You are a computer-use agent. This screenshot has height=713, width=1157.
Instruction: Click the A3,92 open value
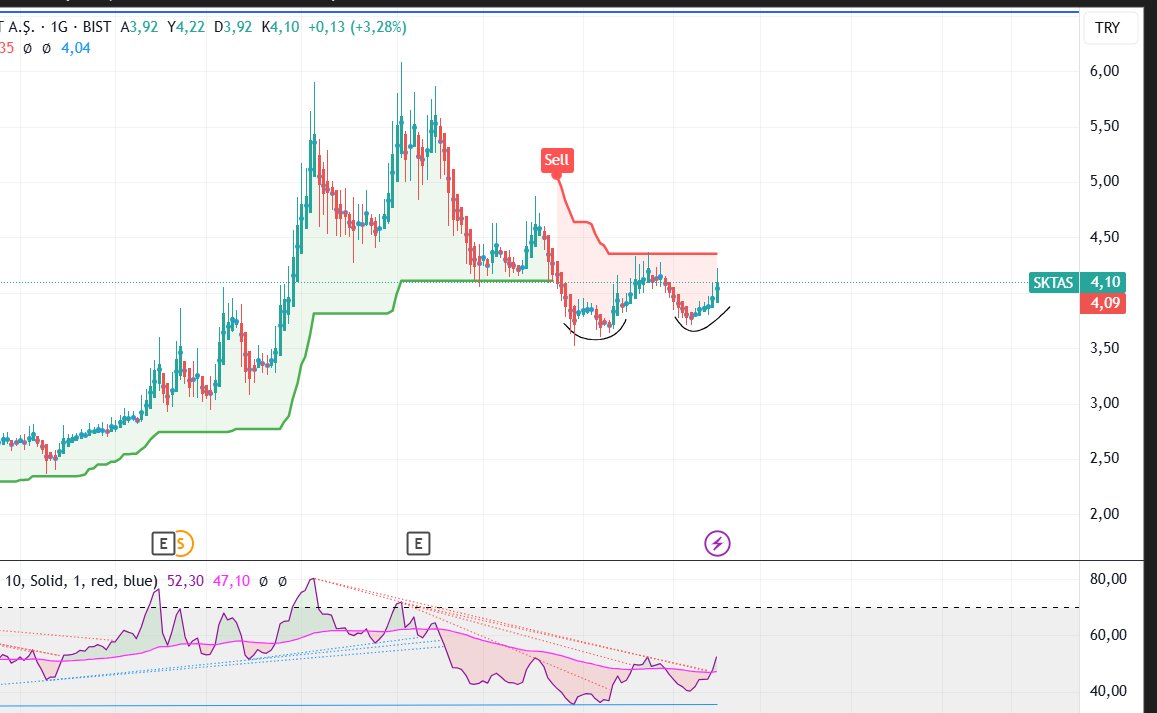(139, 27)
